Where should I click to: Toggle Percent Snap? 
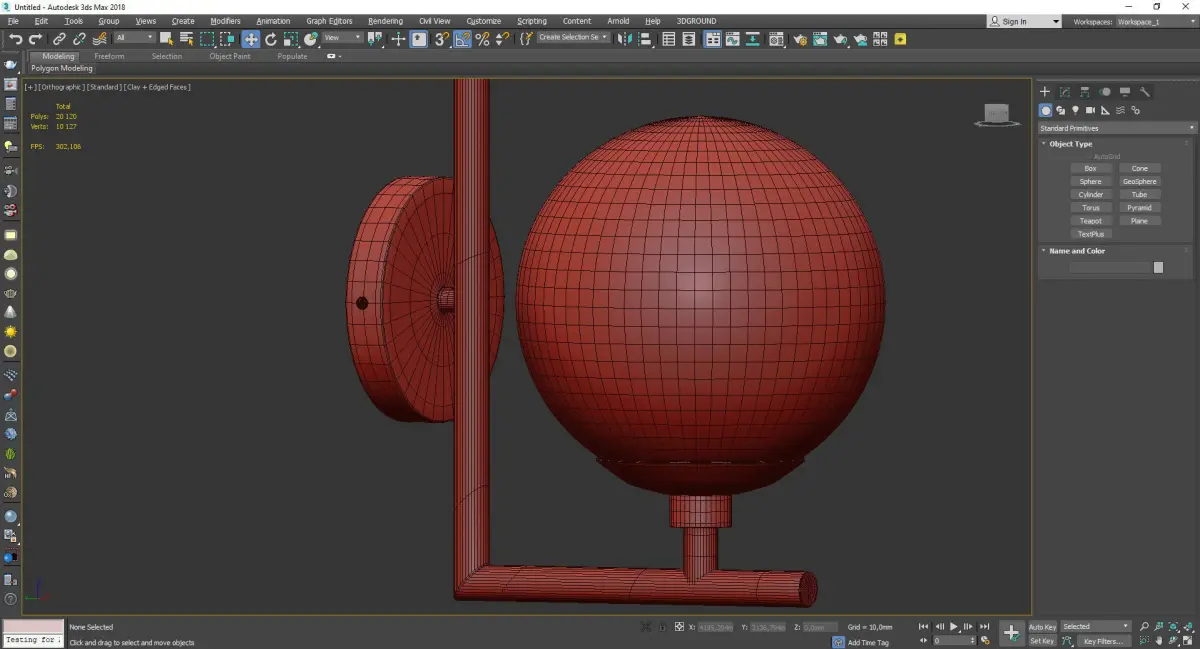(x=483, y=39)
